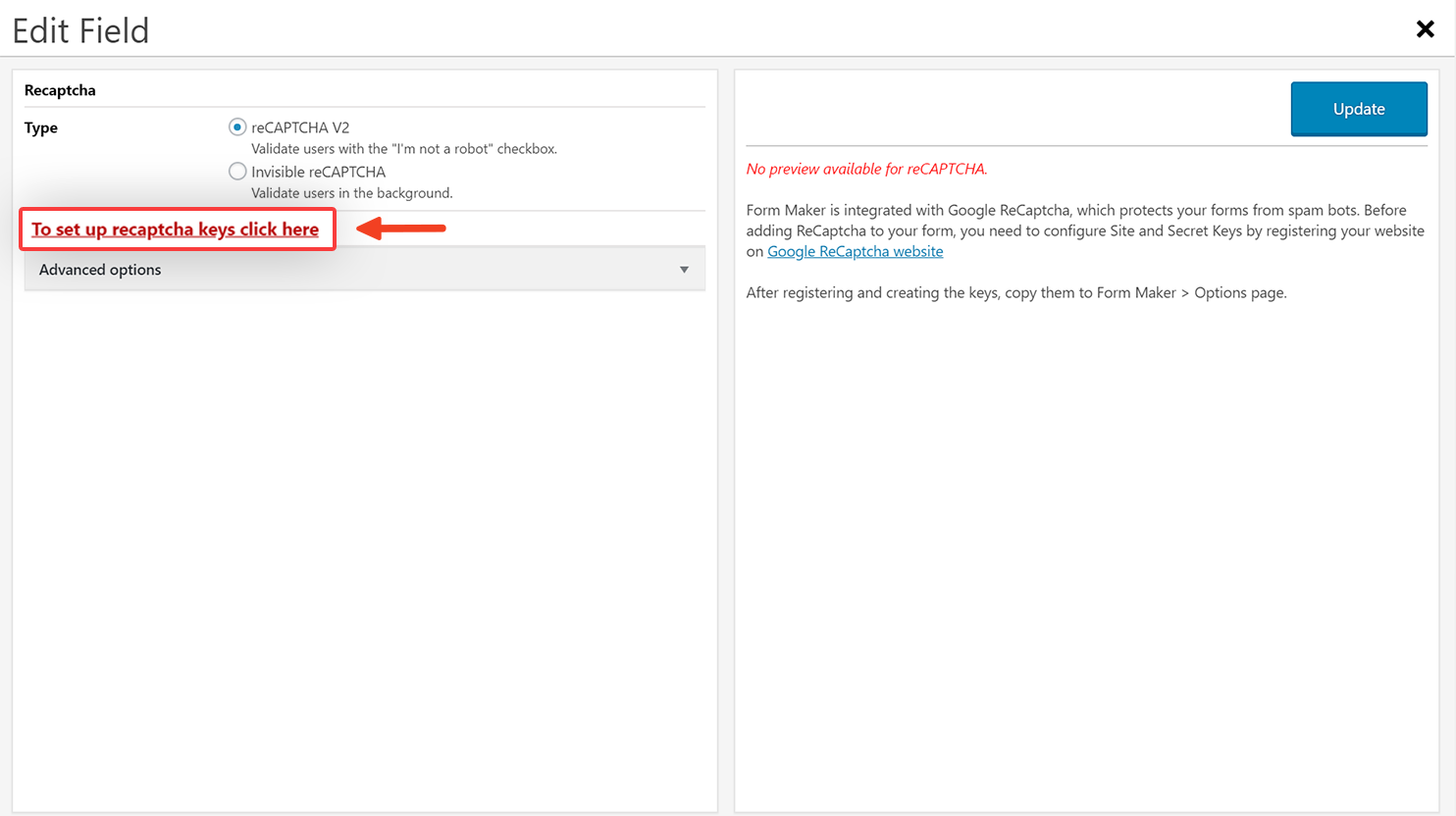
Task: Open the Google ReCaptcha website link
Action: point(856,252)
